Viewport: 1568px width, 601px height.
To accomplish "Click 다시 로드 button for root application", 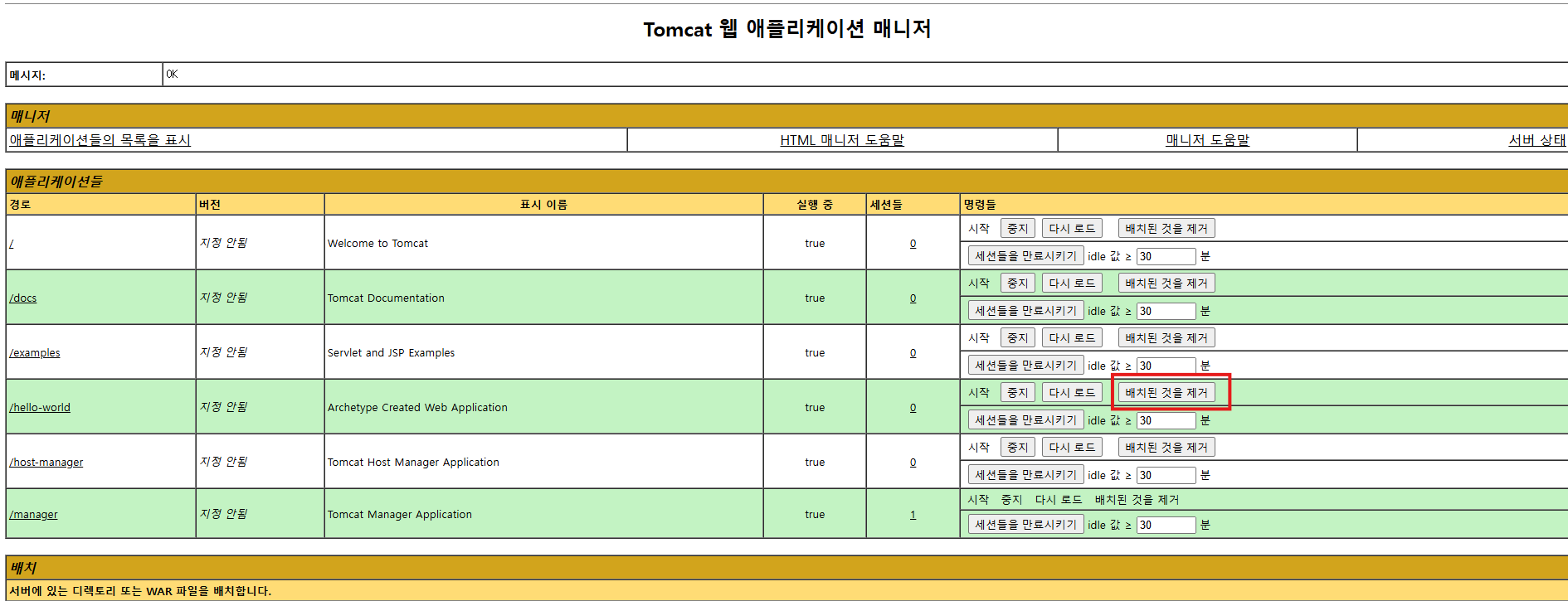I will (1072, 229).
